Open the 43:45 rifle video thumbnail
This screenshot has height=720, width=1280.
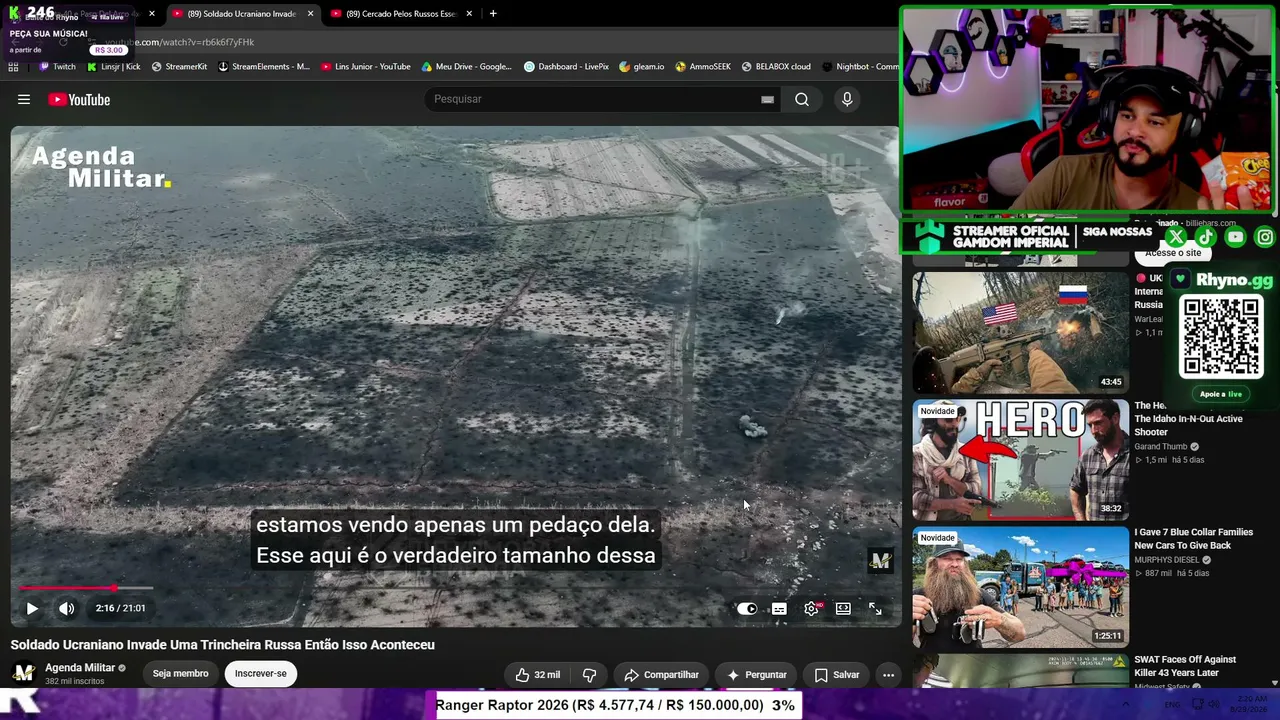click(x=1020, y=332)
